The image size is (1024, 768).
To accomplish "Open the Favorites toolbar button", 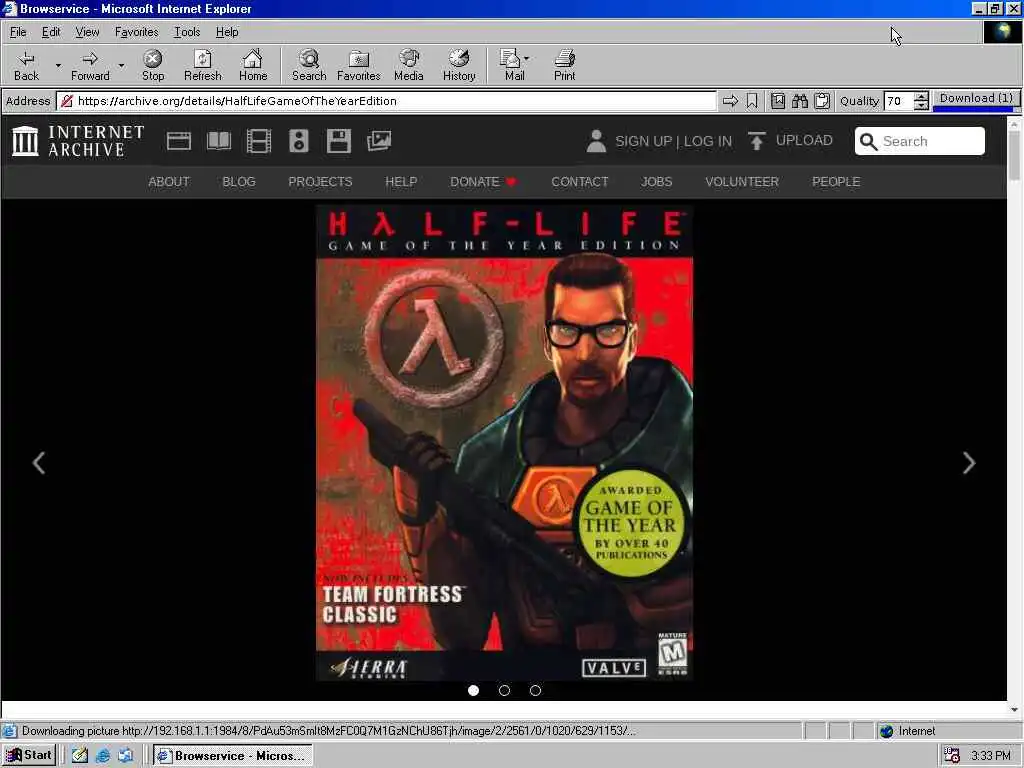I will (x=359, y=65).
